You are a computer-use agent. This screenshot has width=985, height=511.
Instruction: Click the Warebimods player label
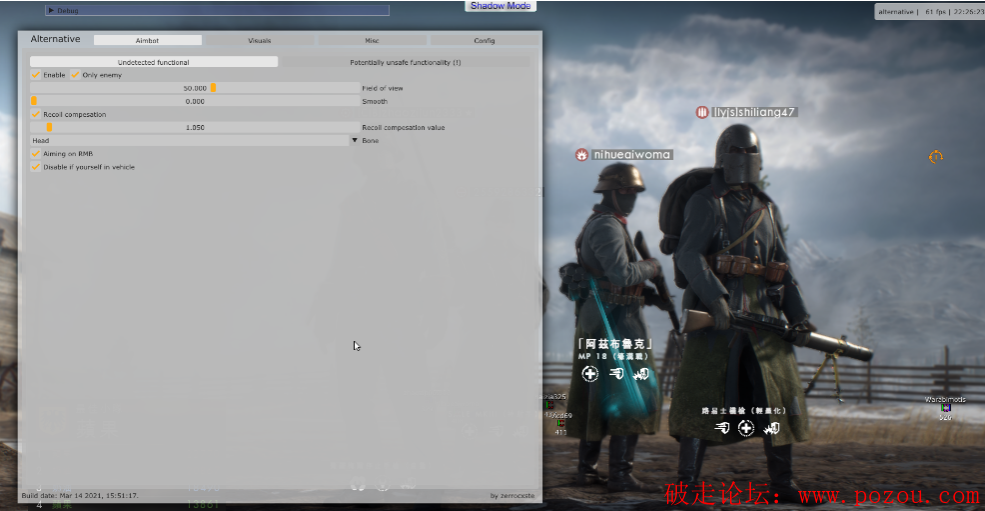coord(945,399)
